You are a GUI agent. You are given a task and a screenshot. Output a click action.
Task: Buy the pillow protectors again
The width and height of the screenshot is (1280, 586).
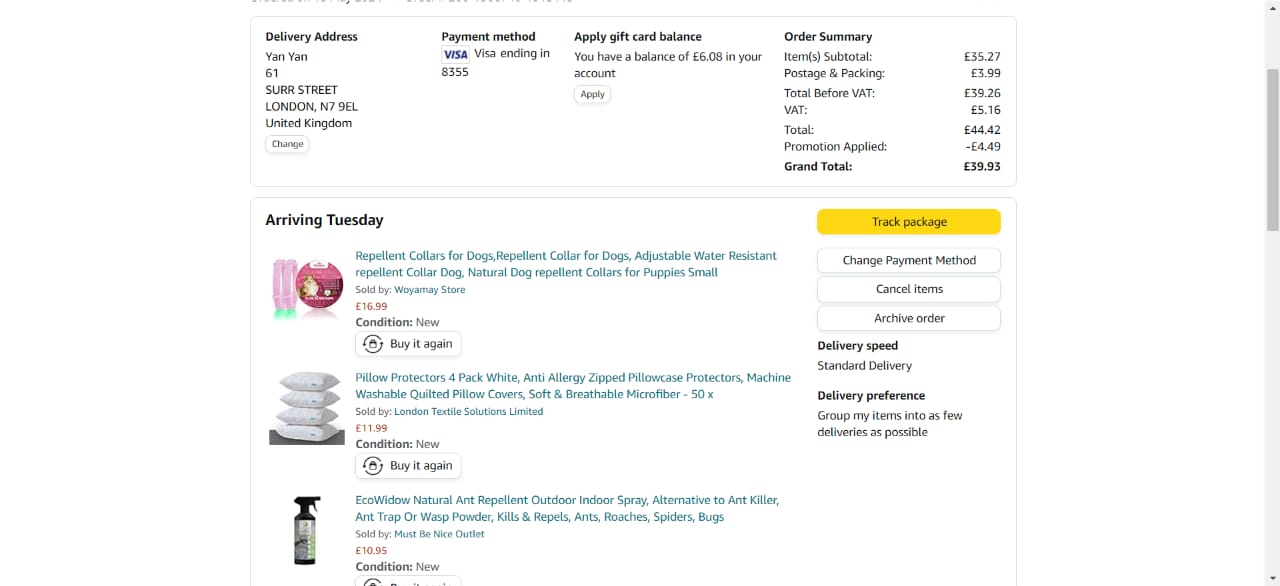click(x=408, y=466)
